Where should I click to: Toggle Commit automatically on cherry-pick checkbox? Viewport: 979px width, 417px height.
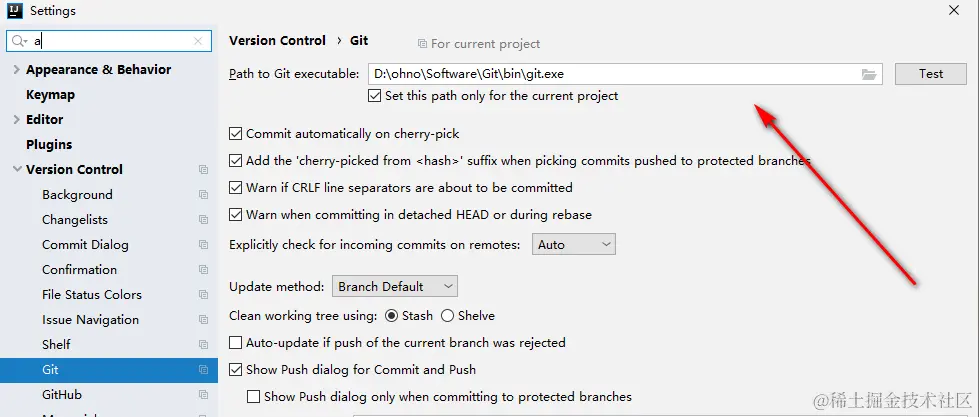(x=236, y=133)
